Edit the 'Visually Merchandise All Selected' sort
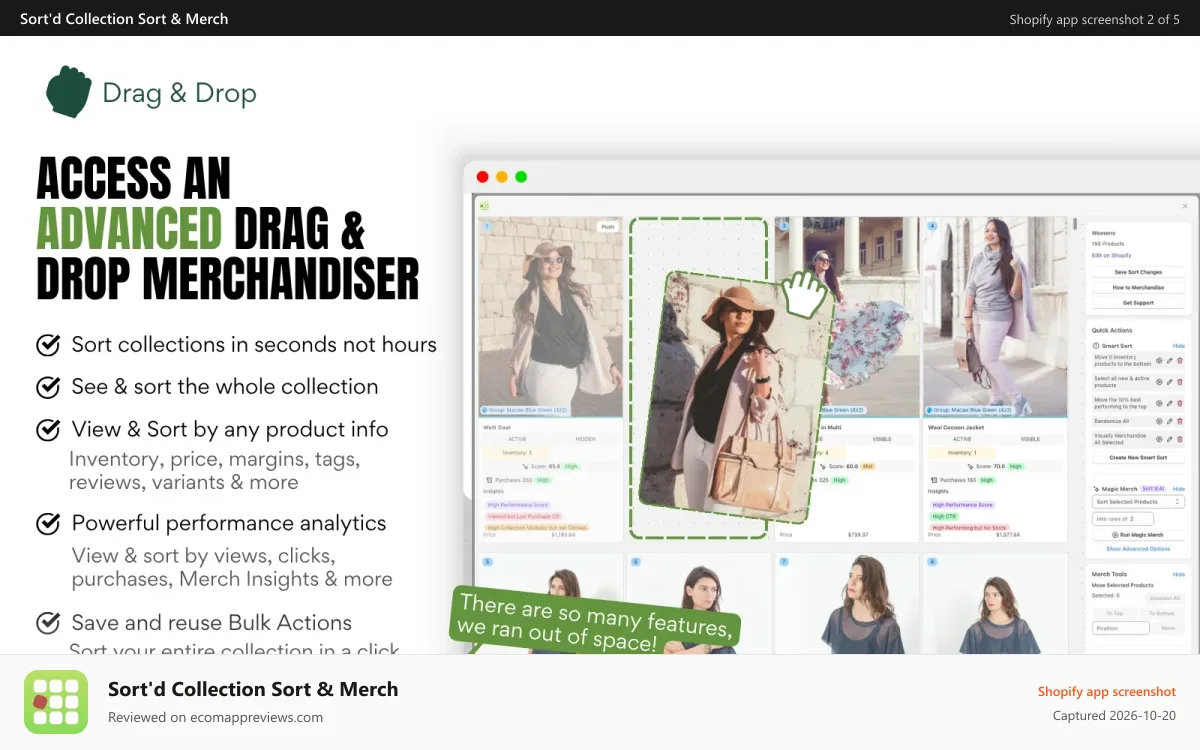1200x750 pixels. pos(1169,439)
